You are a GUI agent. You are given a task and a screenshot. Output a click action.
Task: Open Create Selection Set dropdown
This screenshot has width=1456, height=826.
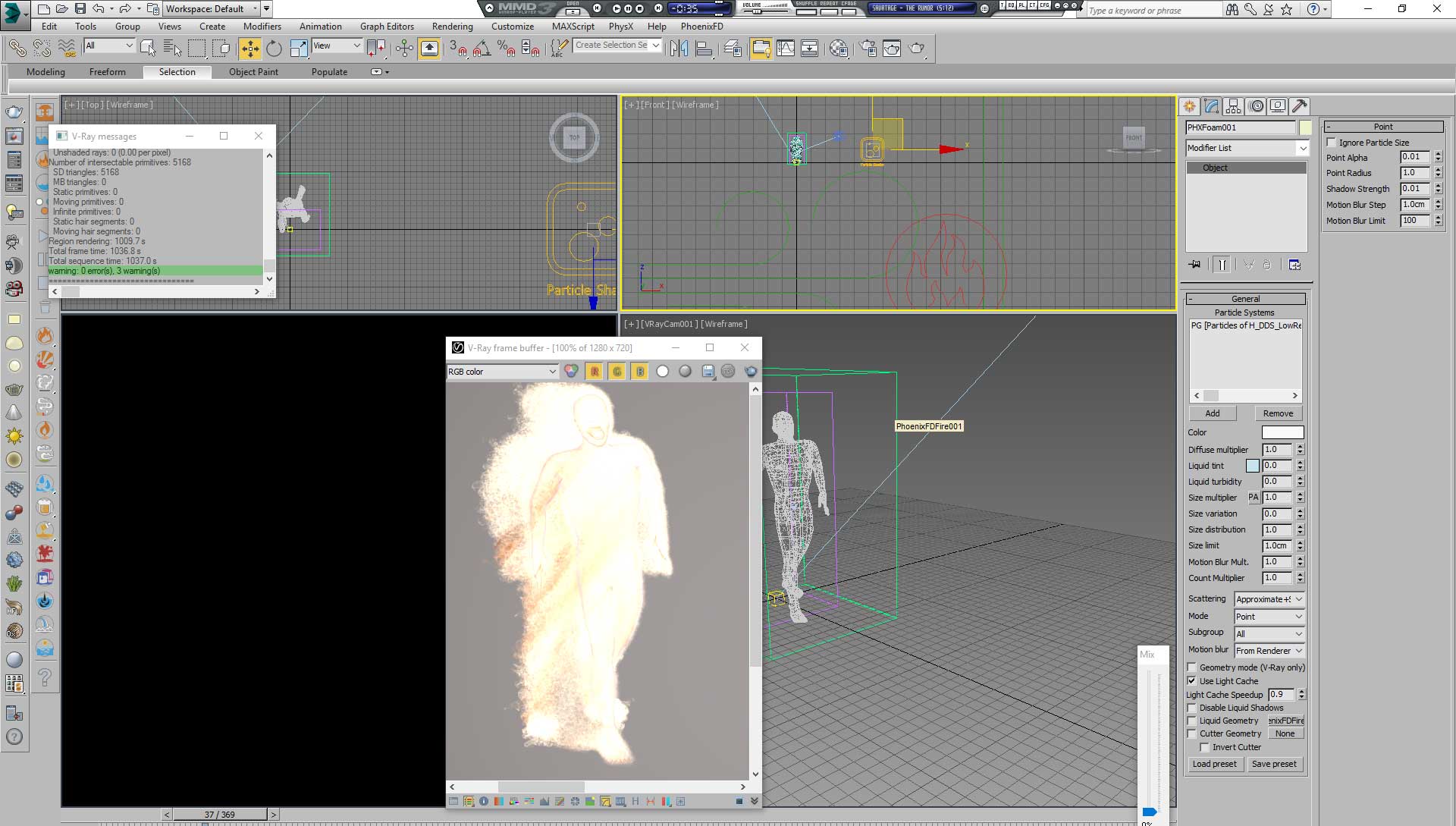[x=617, y=46]
